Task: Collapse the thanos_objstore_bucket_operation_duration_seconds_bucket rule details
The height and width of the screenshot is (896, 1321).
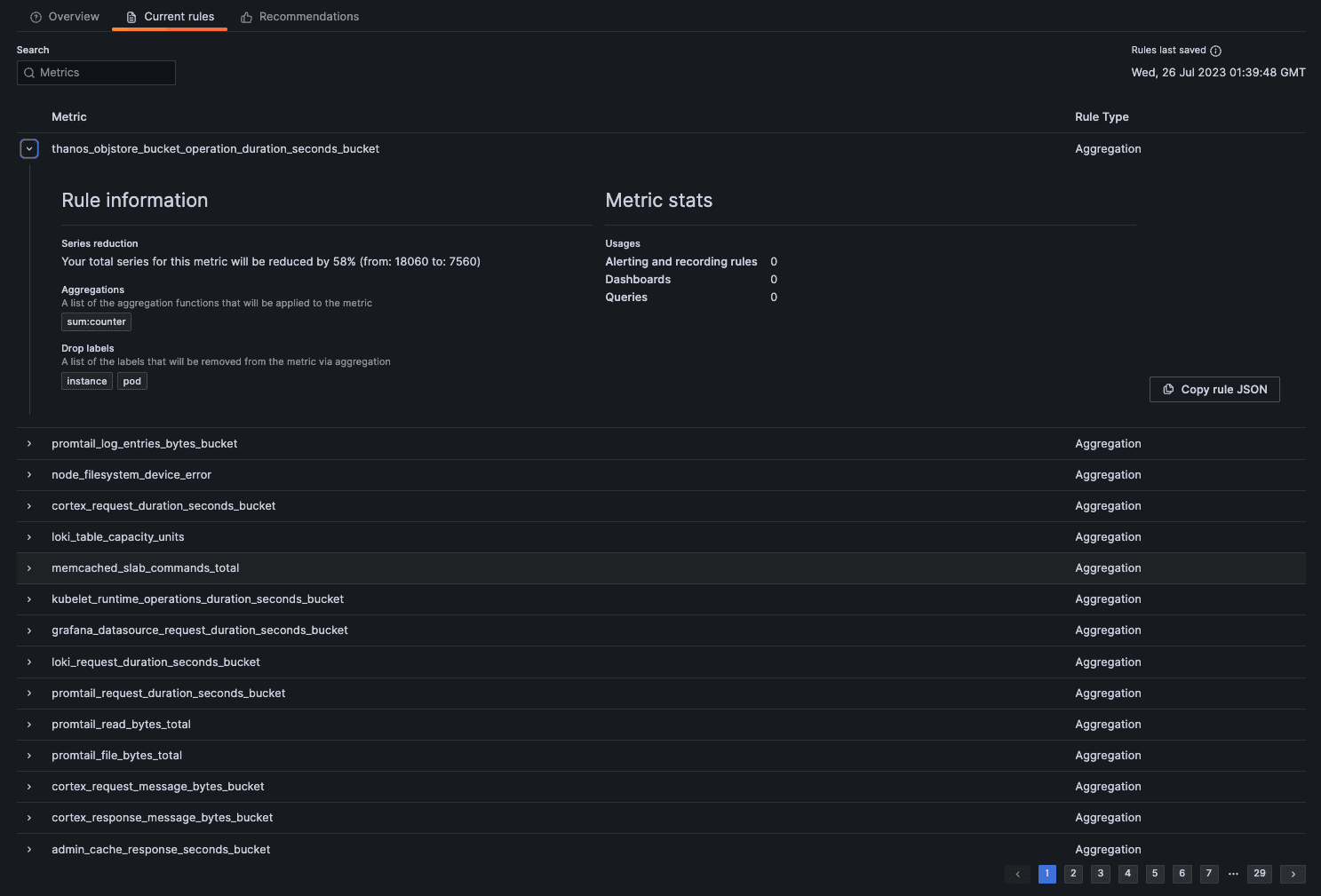Action: [29, 148]
